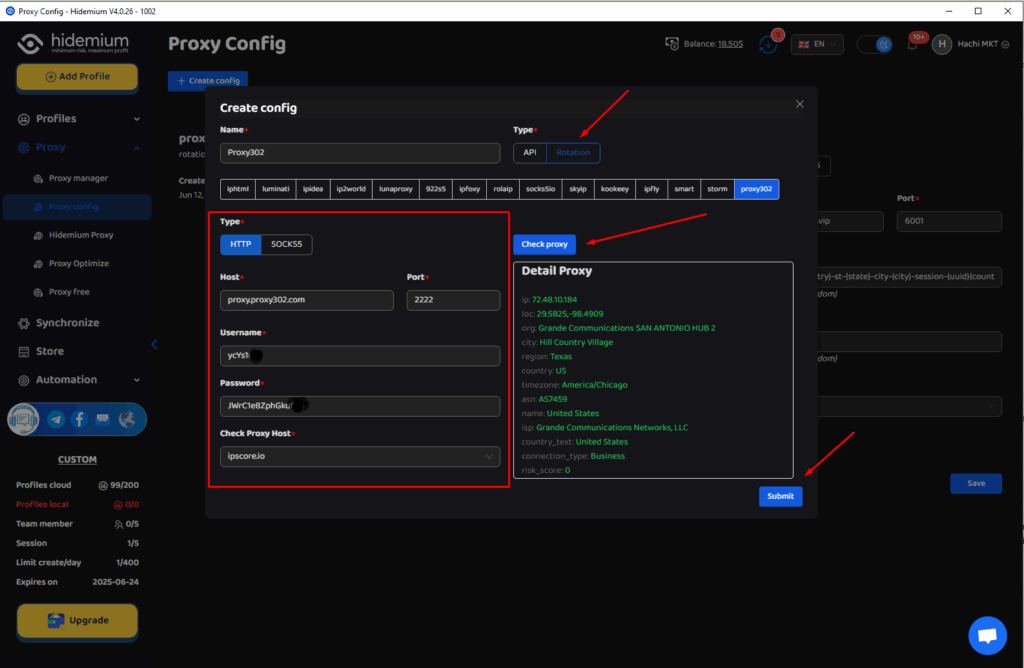Click the Port field showing 2222
Screen dimensions: 1024x668
(x=453, y=300)
